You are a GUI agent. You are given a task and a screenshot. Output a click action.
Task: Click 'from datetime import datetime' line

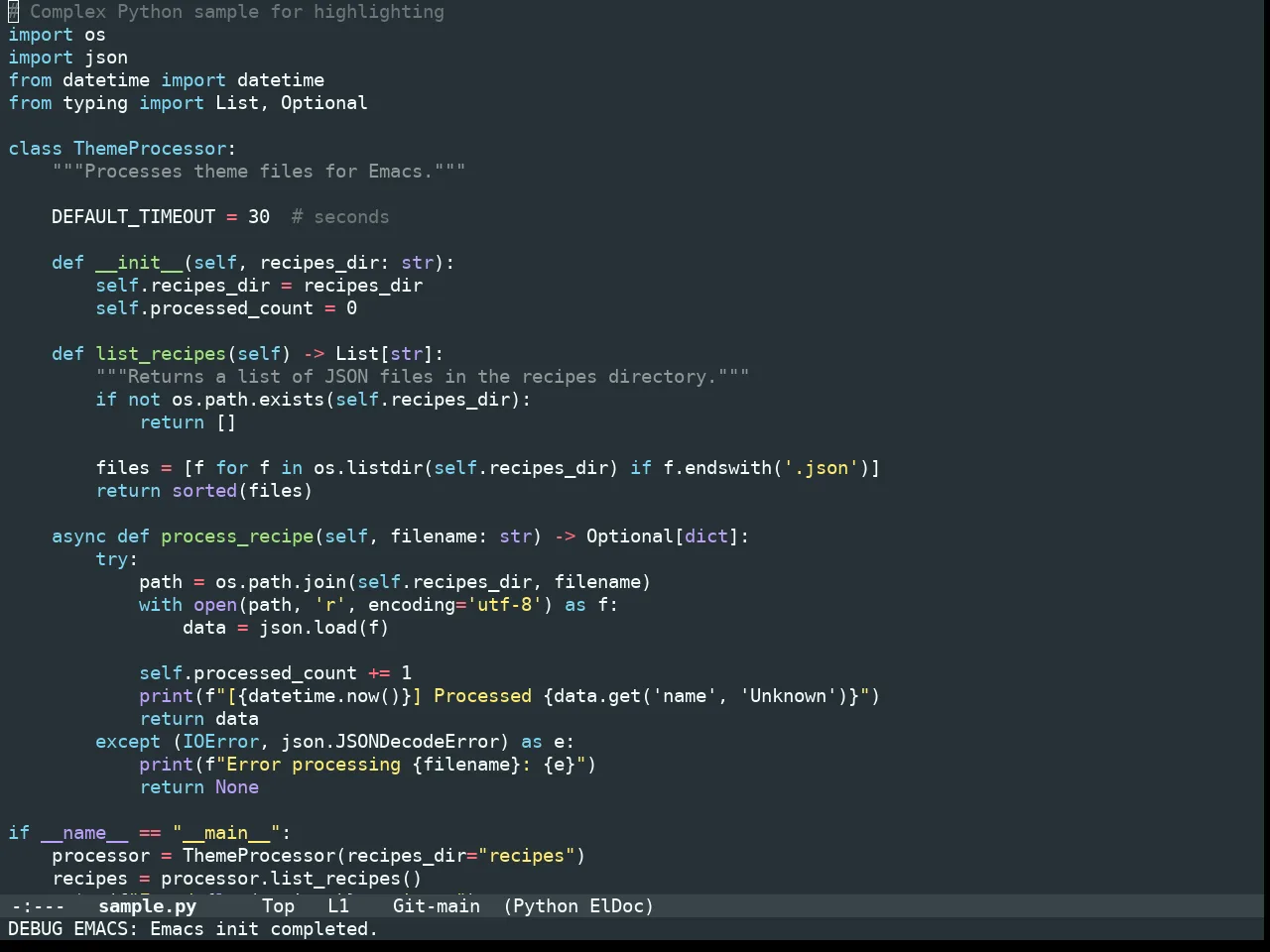166,80
